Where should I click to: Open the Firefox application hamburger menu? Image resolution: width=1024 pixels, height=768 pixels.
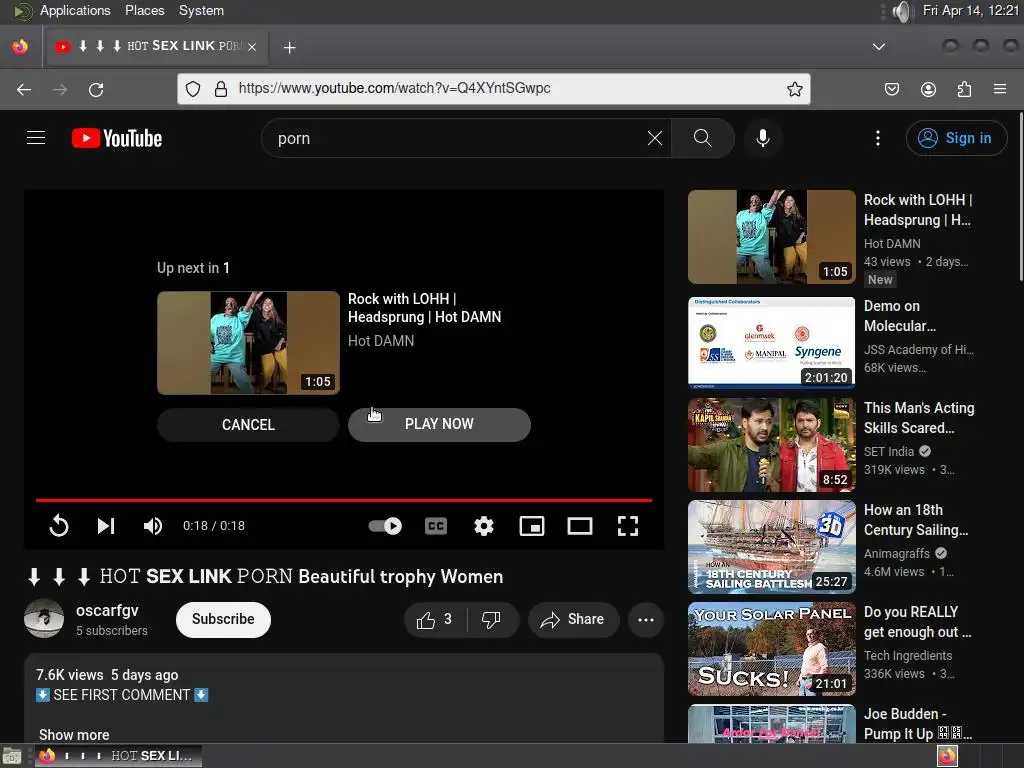point(1000,89)
